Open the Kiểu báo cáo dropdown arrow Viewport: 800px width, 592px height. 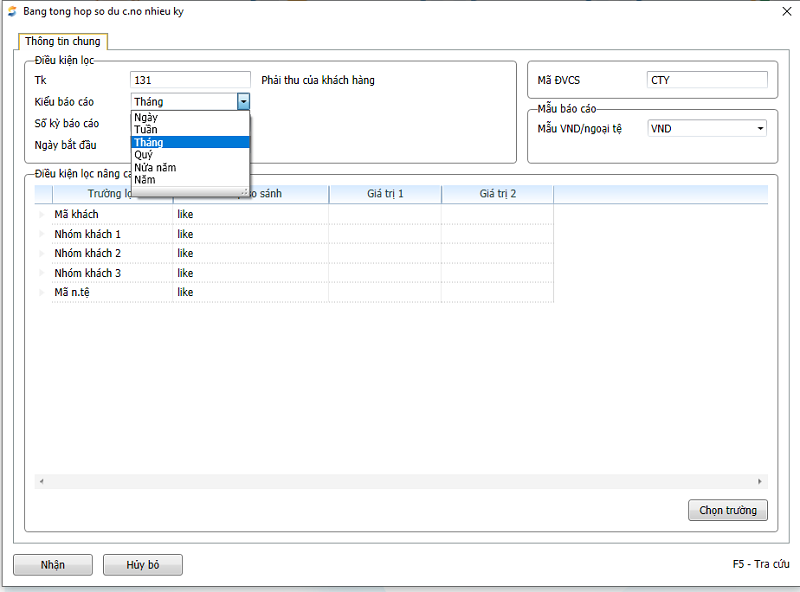tap(243, 102)
